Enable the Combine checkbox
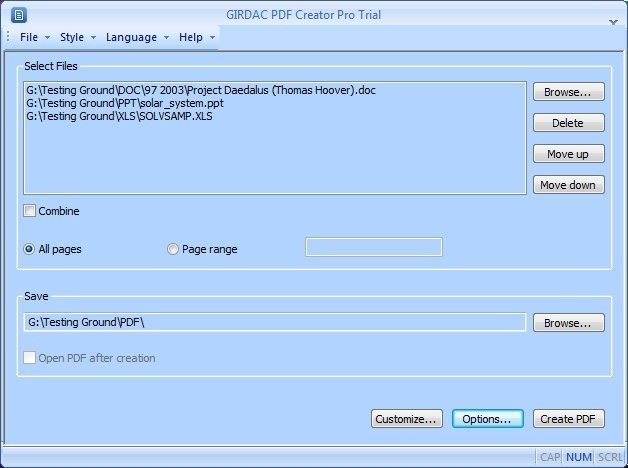This screenshot has height=468, width=628. [x=29, y=211]
